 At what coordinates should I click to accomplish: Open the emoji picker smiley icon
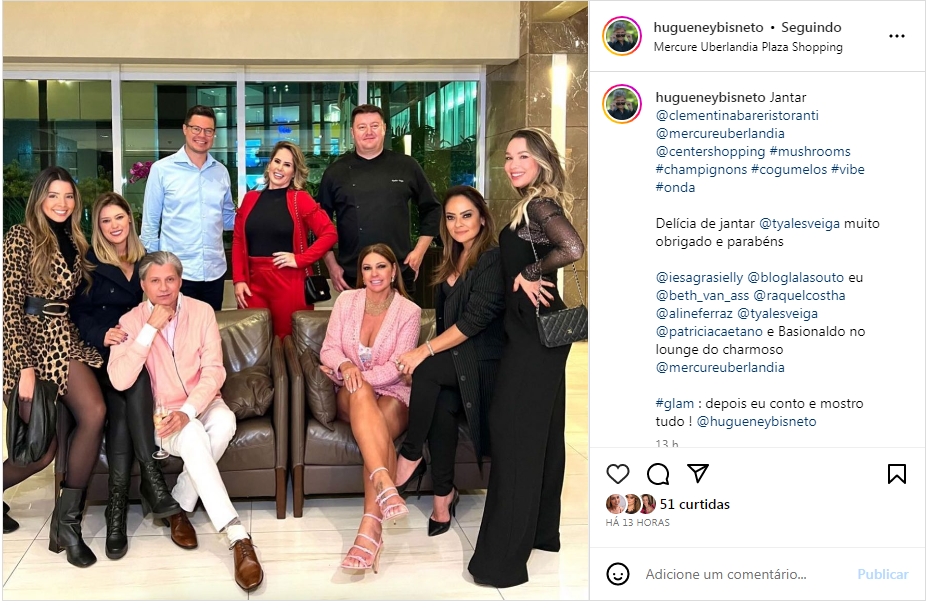(617, 574)
